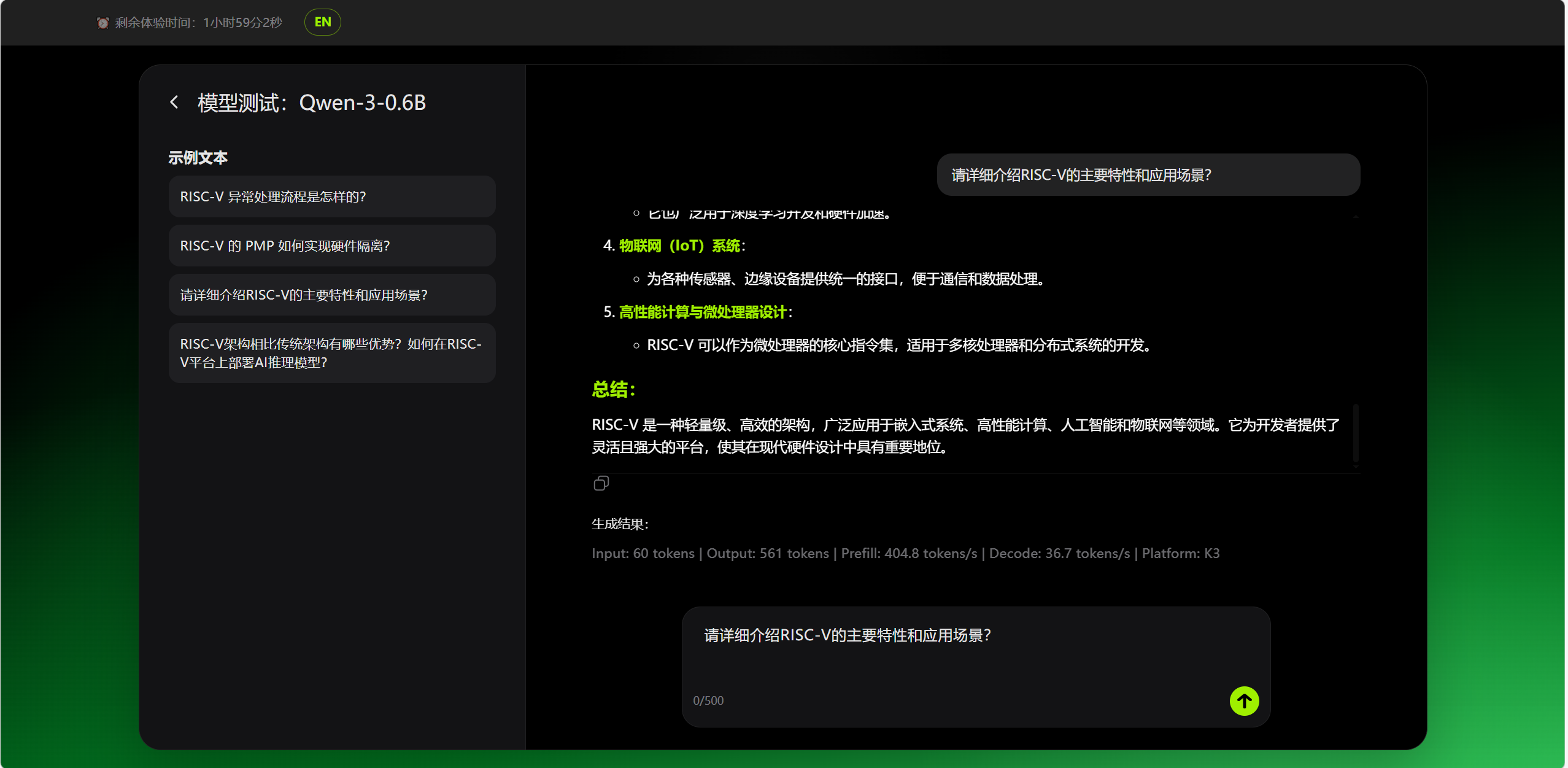Click the 'Decode: 36.7 tokens/s' statistic

pyautogui.click(x=1059, y=553)
